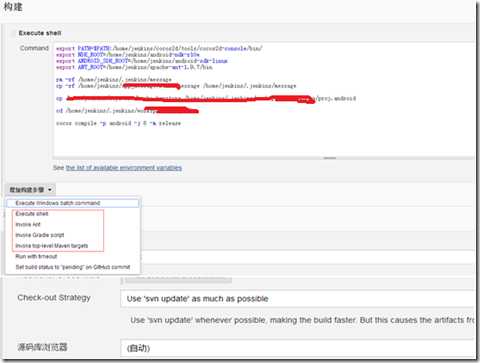
Task: Choose Set build status to pending on GitHub commit
Action: pos(73,267)
